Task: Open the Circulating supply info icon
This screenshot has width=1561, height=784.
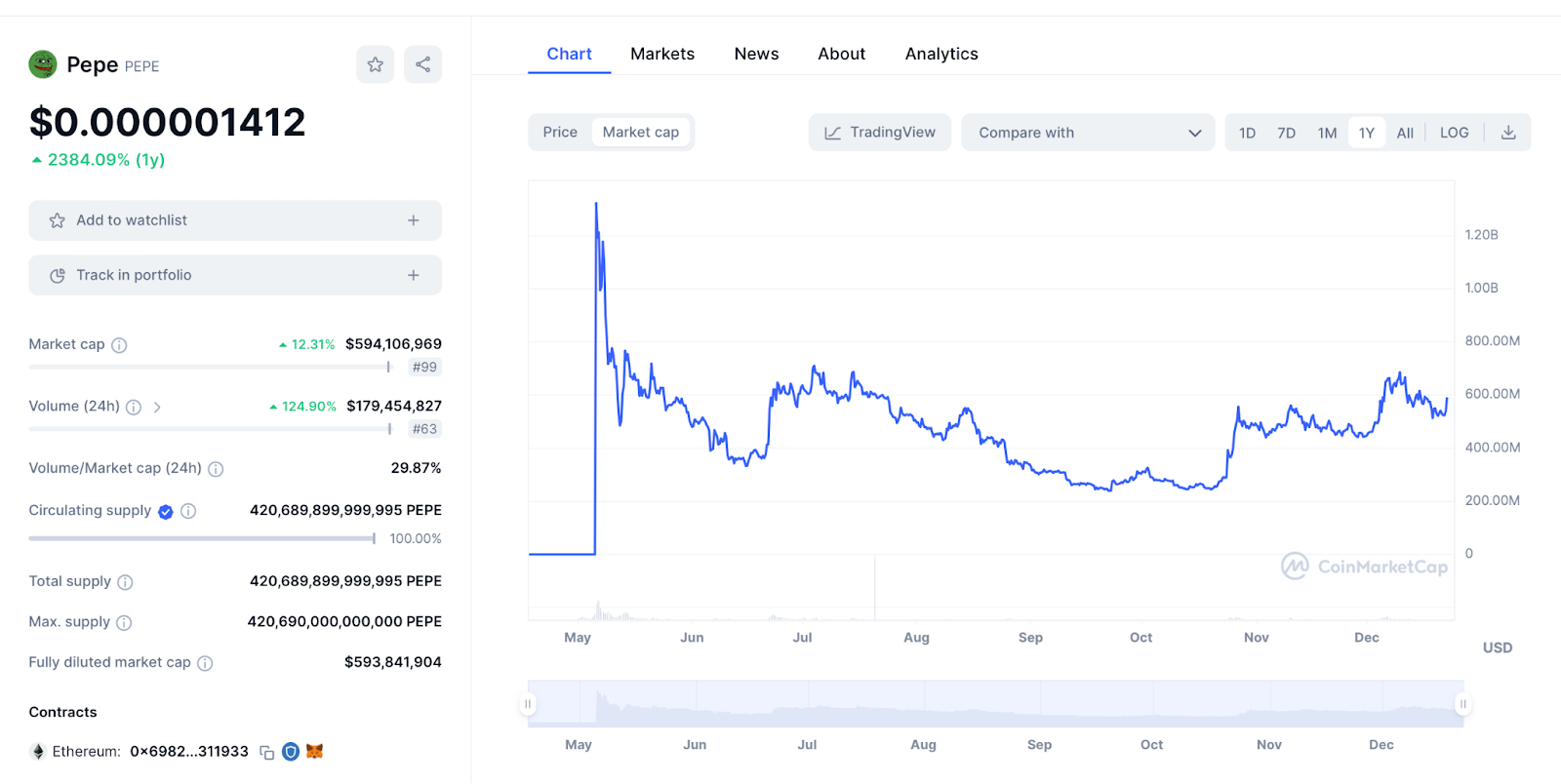Action: click(x=188, y=511)
